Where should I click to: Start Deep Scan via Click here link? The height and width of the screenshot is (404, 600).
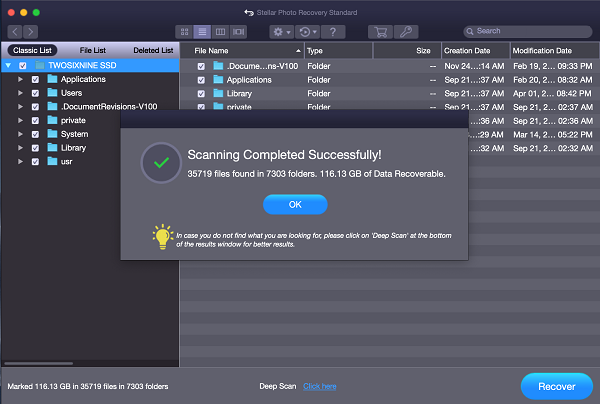pyautogui.click(x=320, y=386)
